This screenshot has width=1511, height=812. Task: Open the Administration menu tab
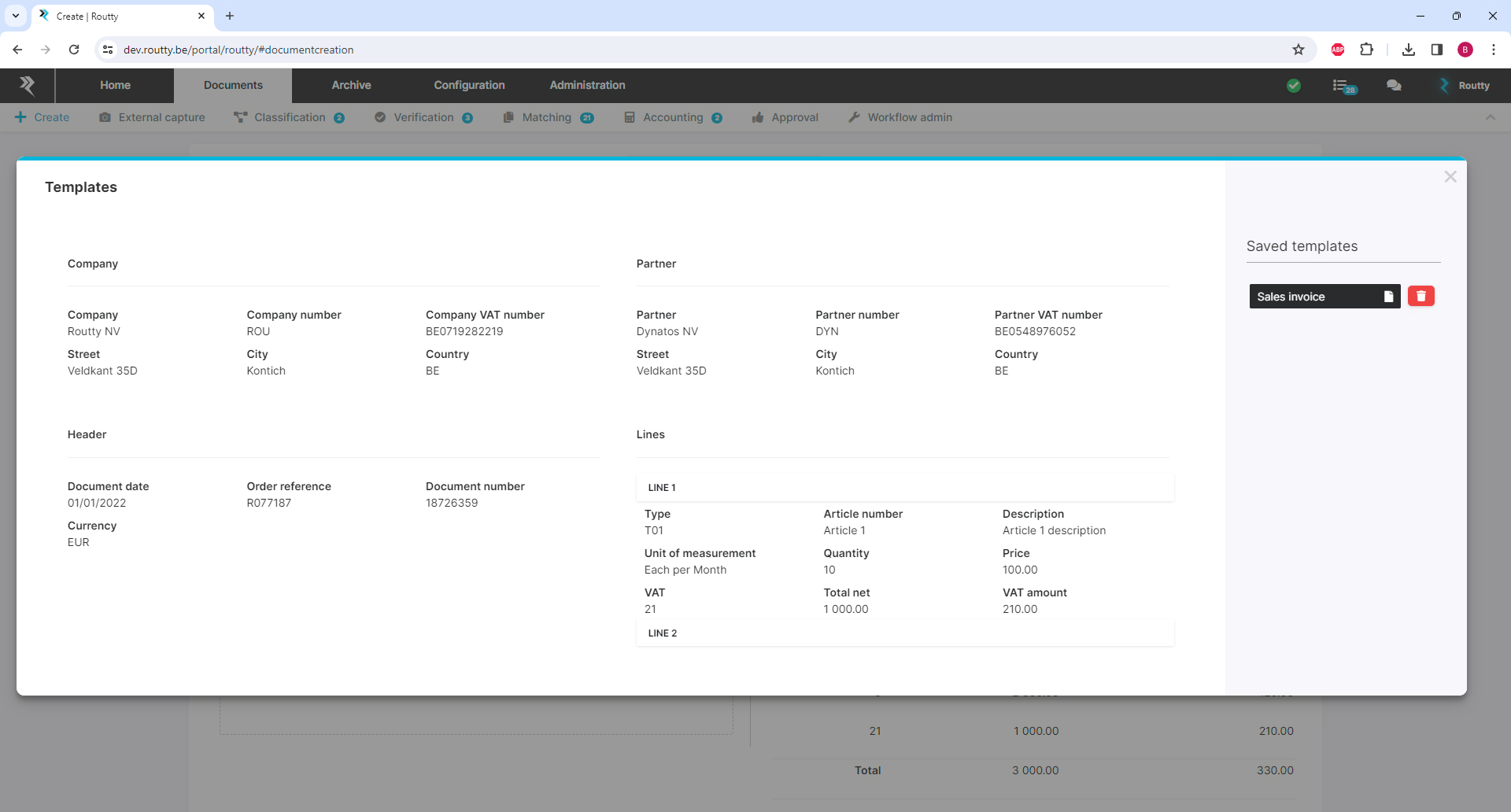[x=587, y=85]
